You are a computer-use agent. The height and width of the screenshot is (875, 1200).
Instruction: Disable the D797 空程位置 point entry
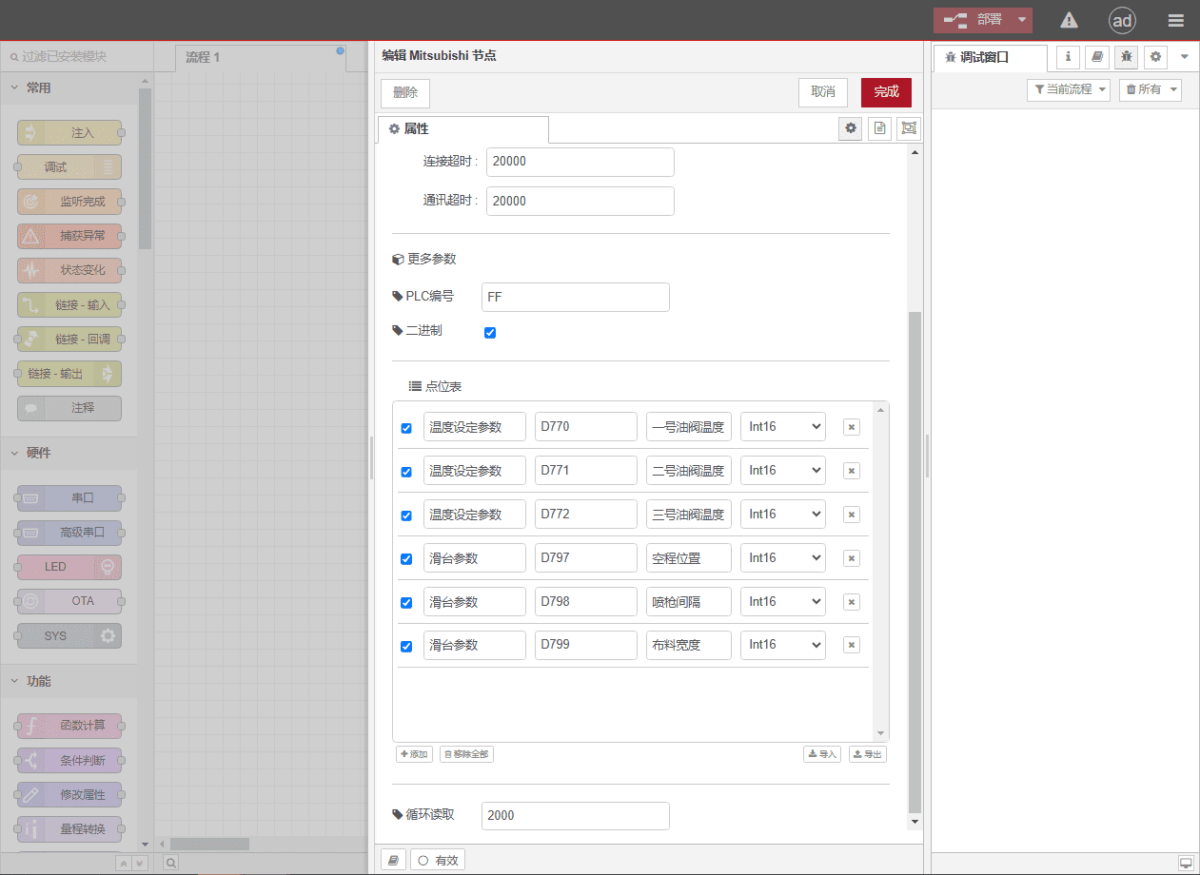(406, 558)
